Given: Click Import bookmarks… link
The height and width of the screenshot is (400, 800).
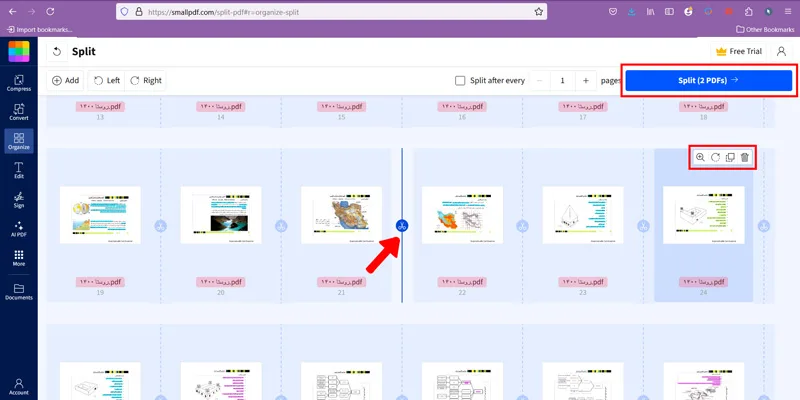Looking at the screenshot, I should pyautogui.click(x=40, y=30).
